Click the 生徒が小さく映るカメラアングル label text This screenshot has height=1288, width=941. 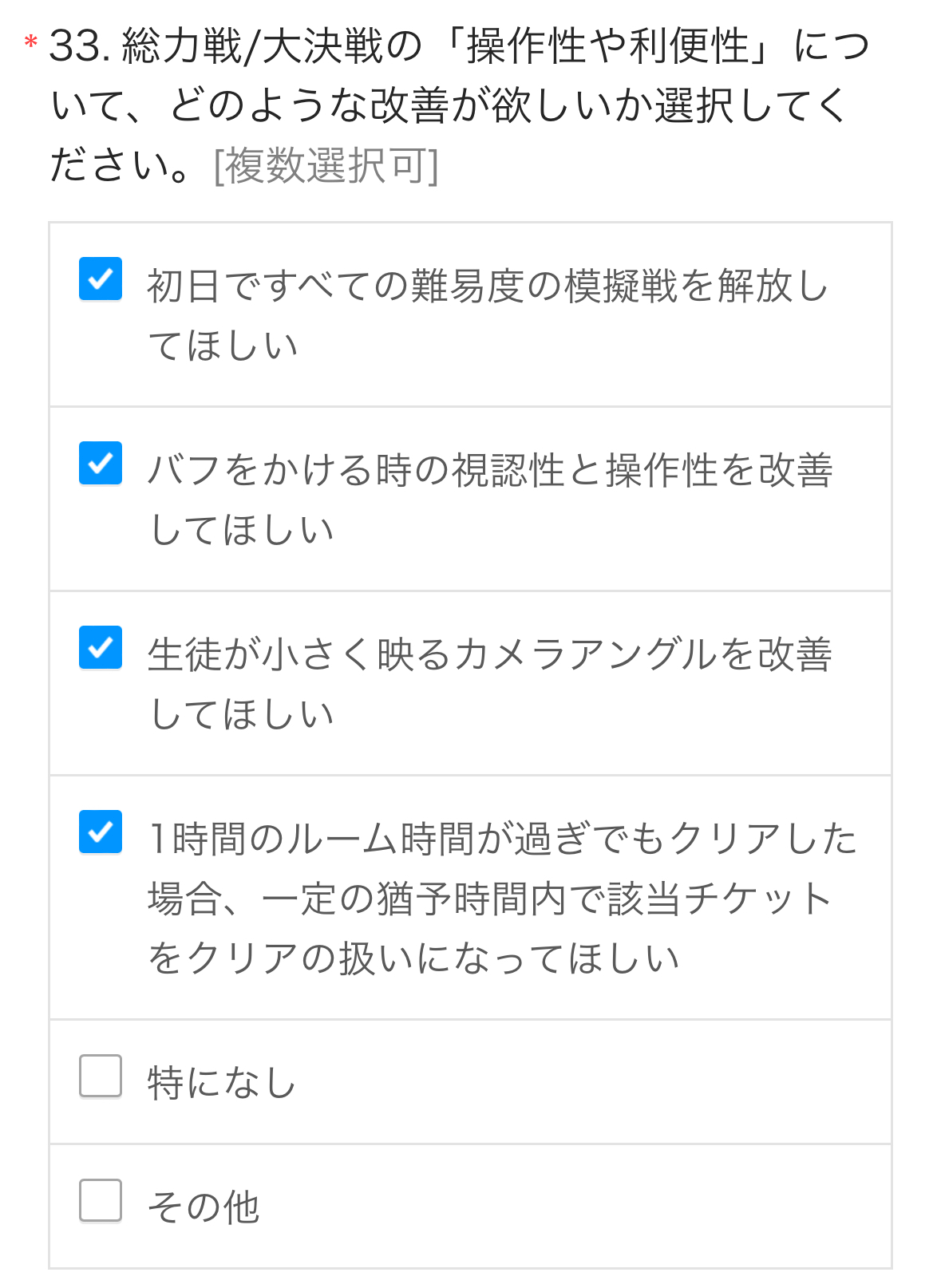click(x=489, y=655)
